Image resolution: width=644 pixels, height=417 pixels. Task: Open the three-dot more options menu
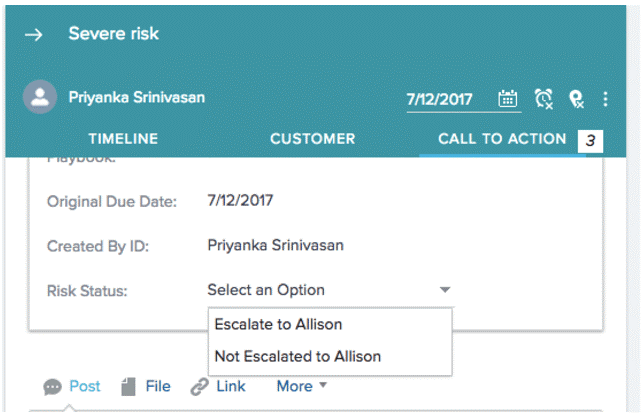606,98
